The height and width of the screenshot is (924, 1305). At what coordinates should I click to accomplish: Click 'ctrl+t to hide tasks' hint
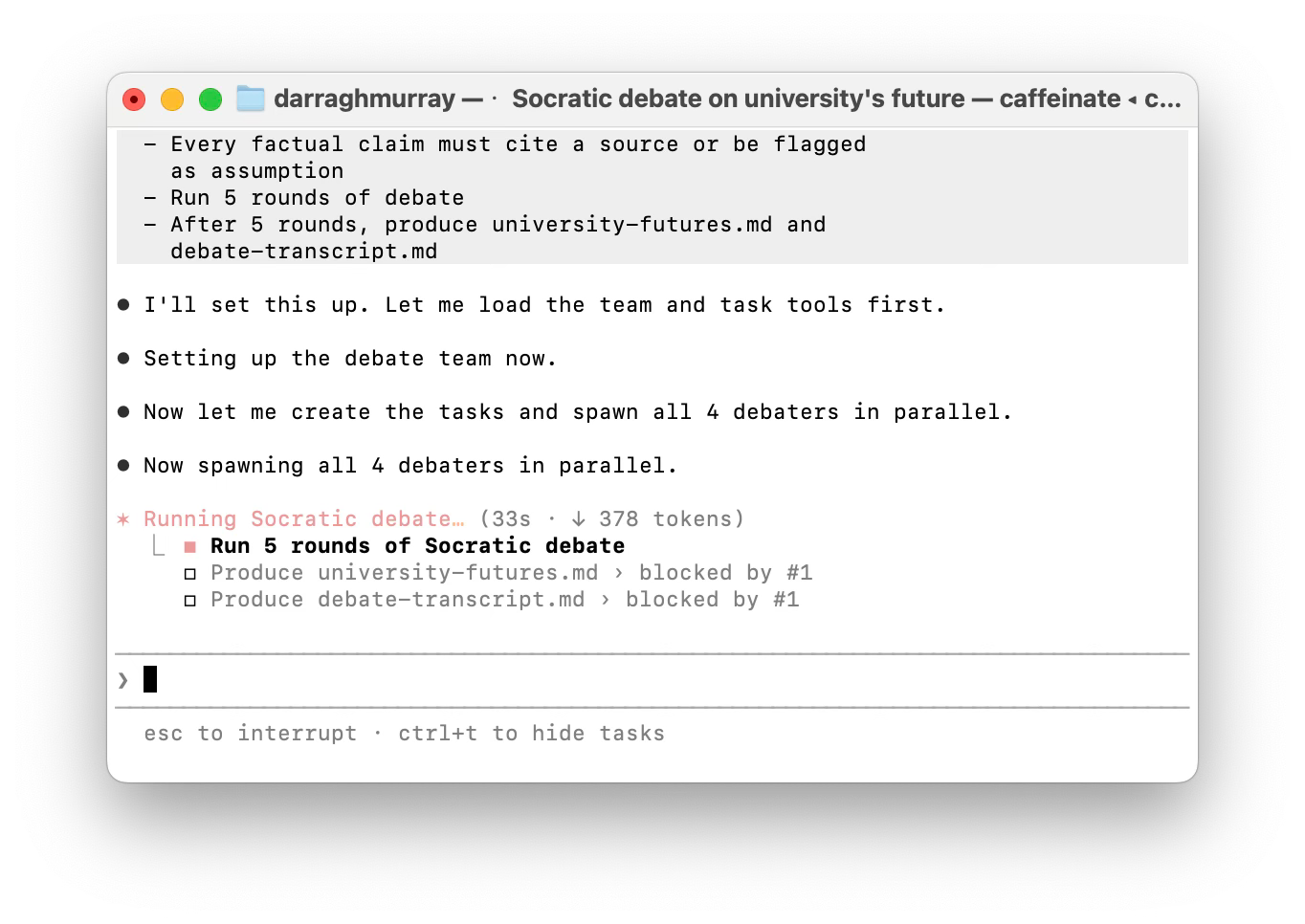point(531,734)
